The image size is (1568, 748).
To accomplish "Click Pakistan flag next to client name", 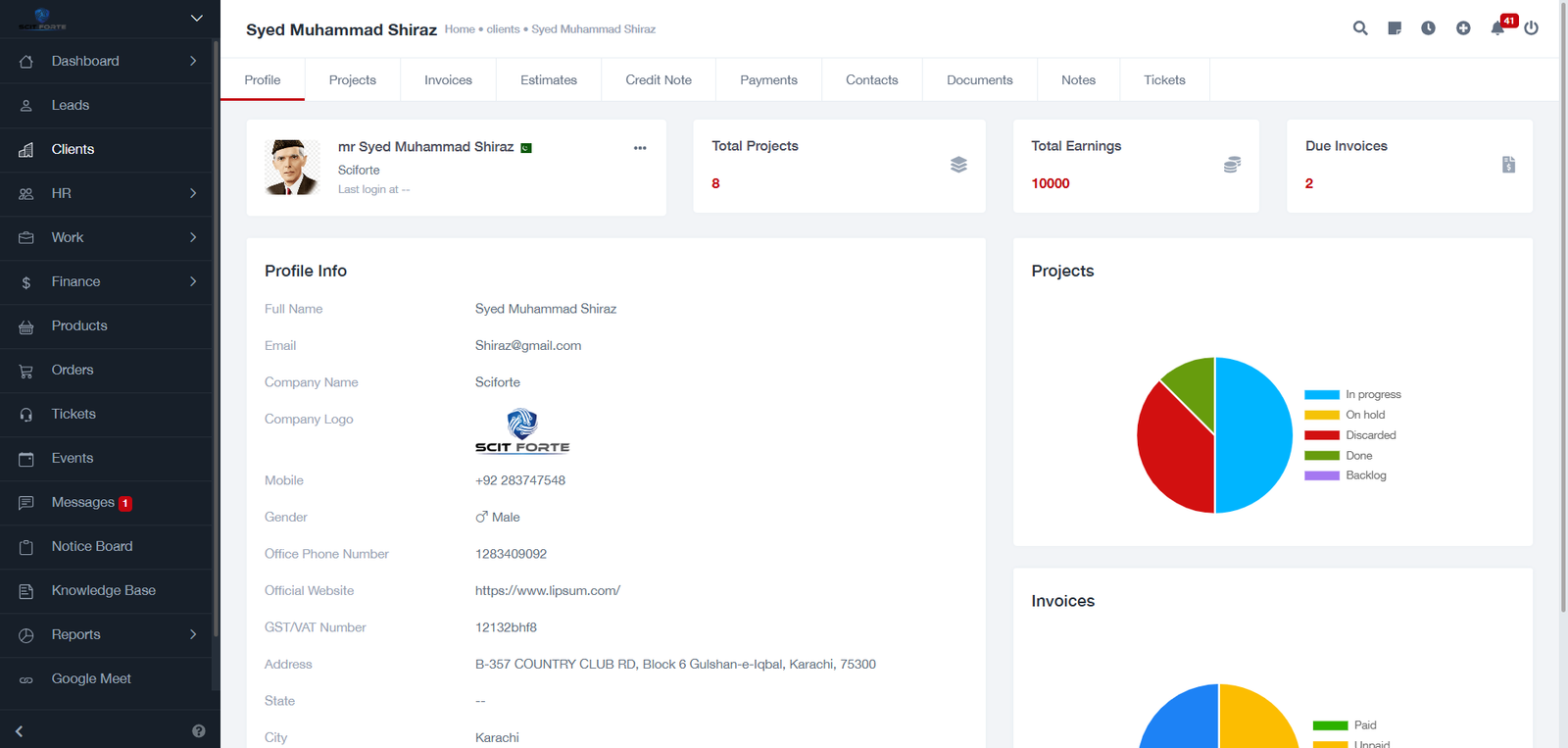I will 526,148.
